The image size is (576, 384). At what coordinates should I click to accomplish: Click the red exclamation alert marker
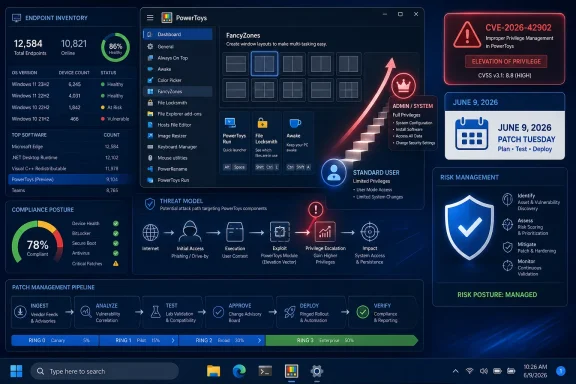point(316,209)
